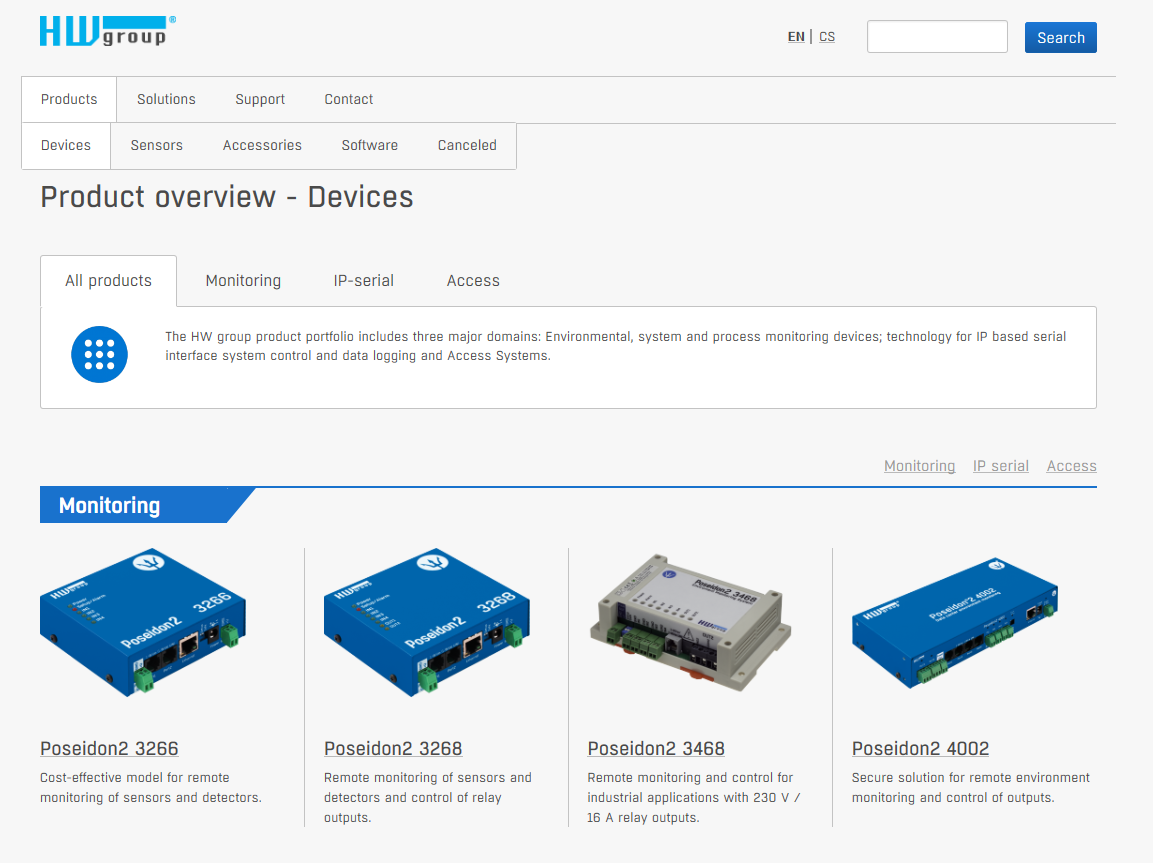
Task: Click the blue grid all-products icon
Action: point(99,354)
